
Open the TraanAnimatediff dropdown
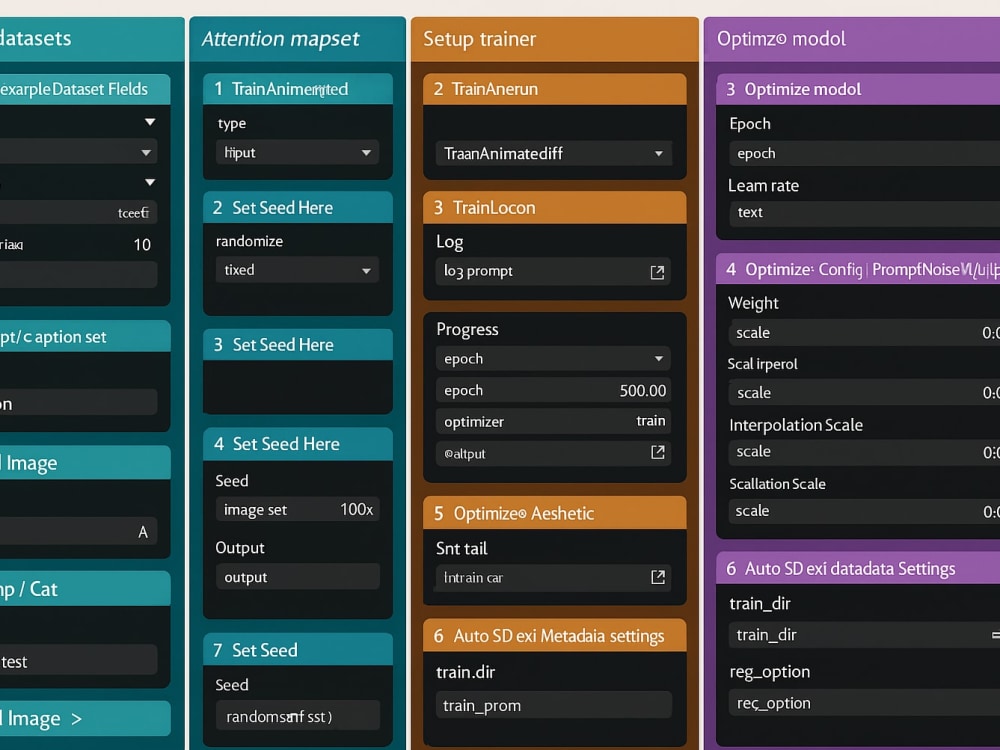pos(554,153)
